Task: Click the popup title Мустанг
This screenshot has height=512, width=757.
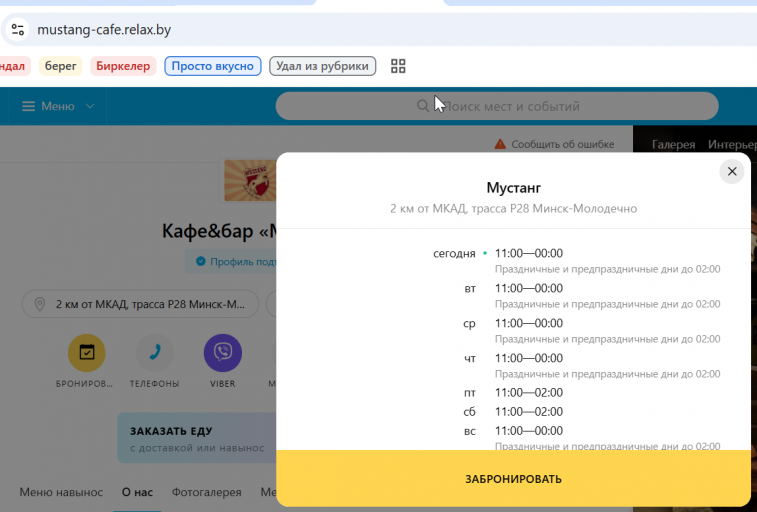Action: pos(513,187)
